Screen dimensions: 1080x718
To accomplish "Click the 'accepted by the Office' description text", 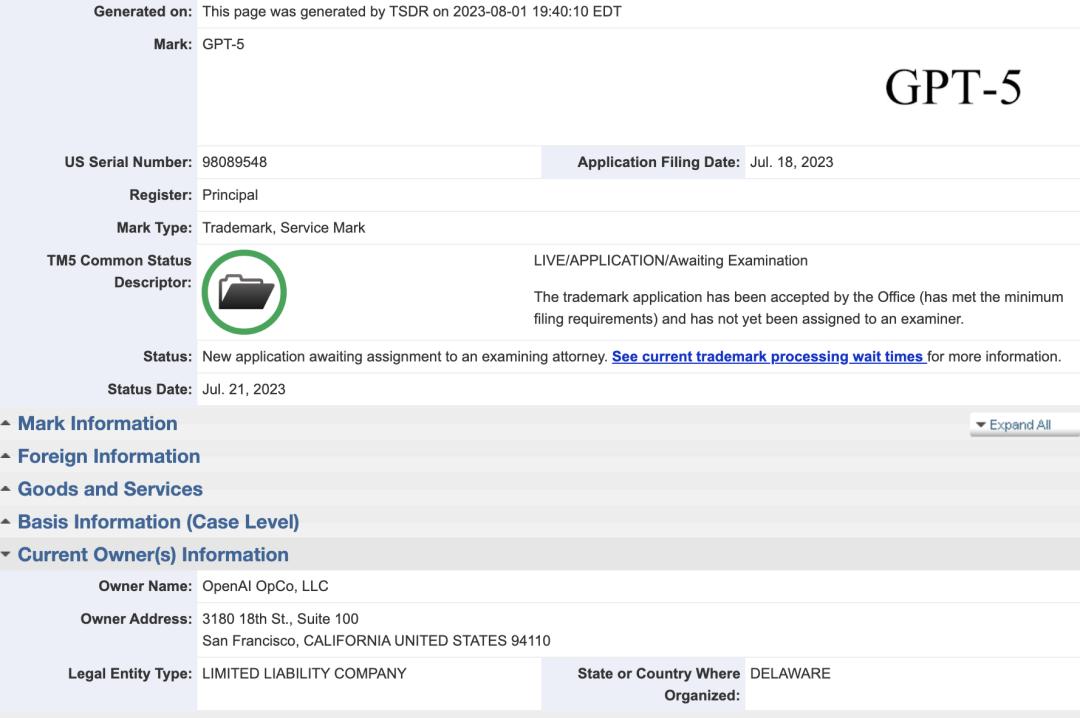I will point(798,308).
